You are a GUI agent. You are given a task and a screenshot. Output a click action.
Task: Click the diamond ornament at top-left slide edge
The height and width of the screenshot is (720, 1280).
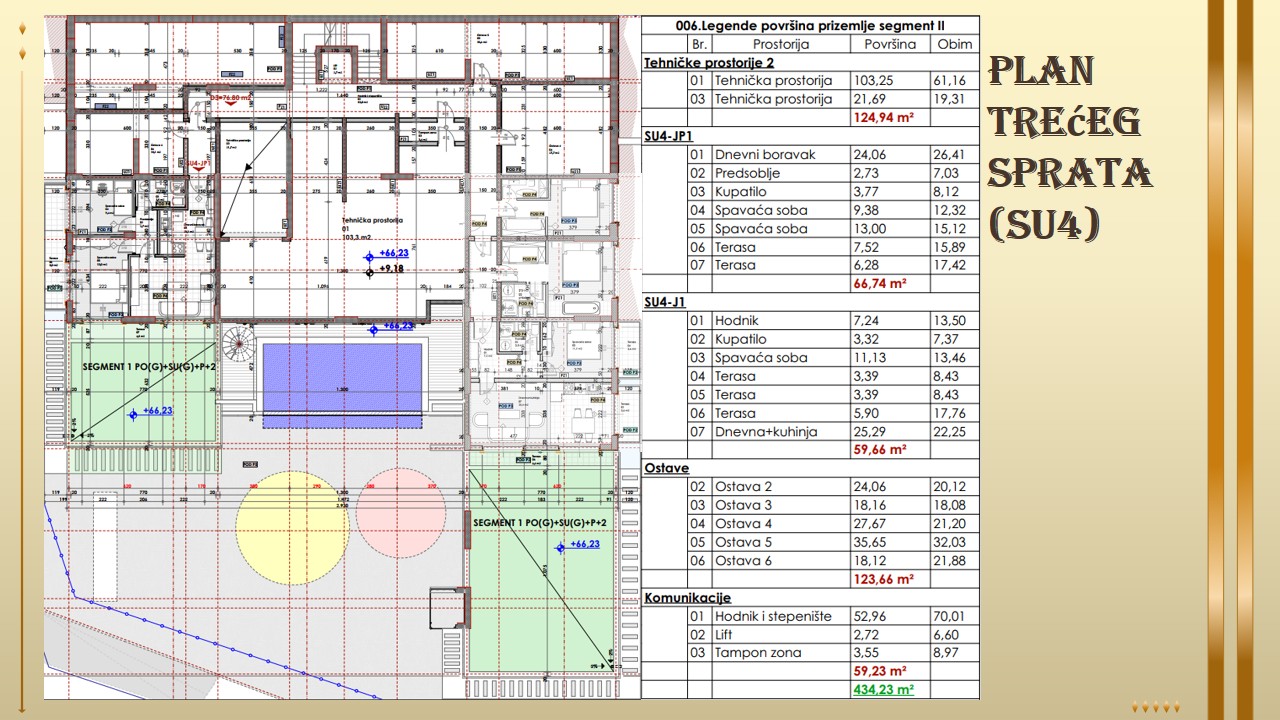pyautogui.click(x=23, y=30)
